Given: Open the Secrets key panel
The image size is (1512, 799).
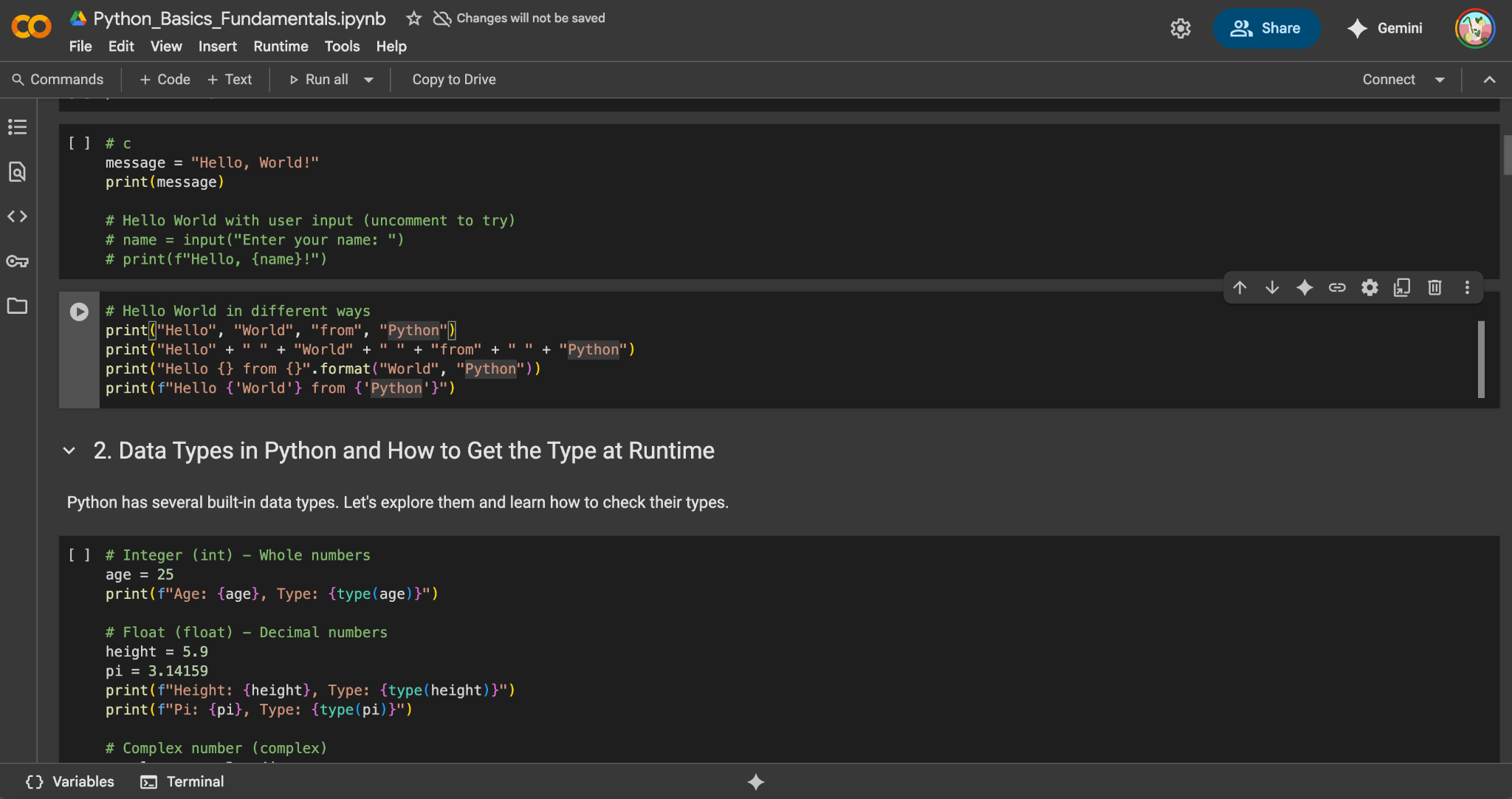Looking at the screenshot, I should (17, 261).
